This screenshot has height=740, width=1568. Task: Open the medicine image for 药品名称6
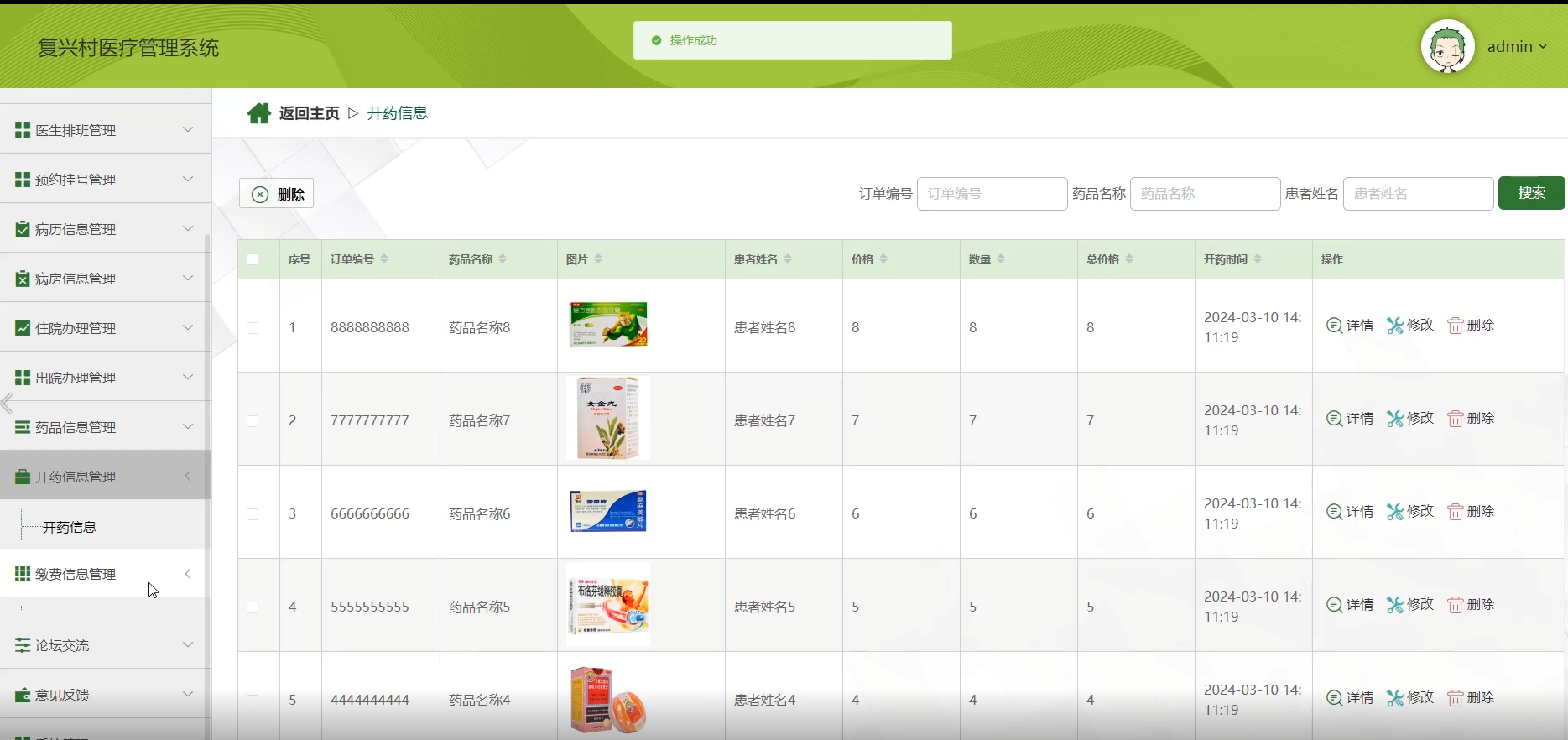[x=608, y=511]
